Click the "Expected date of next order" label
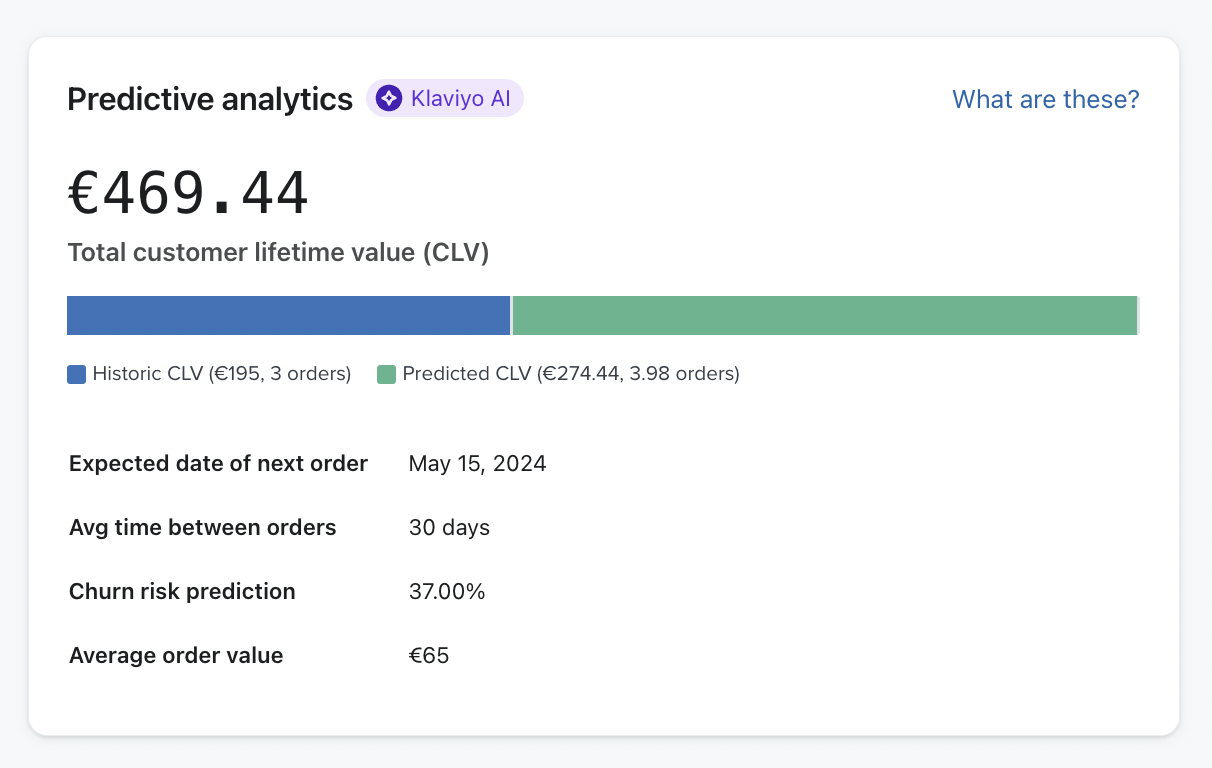1212x768 pixels. (x=218, y=463)
